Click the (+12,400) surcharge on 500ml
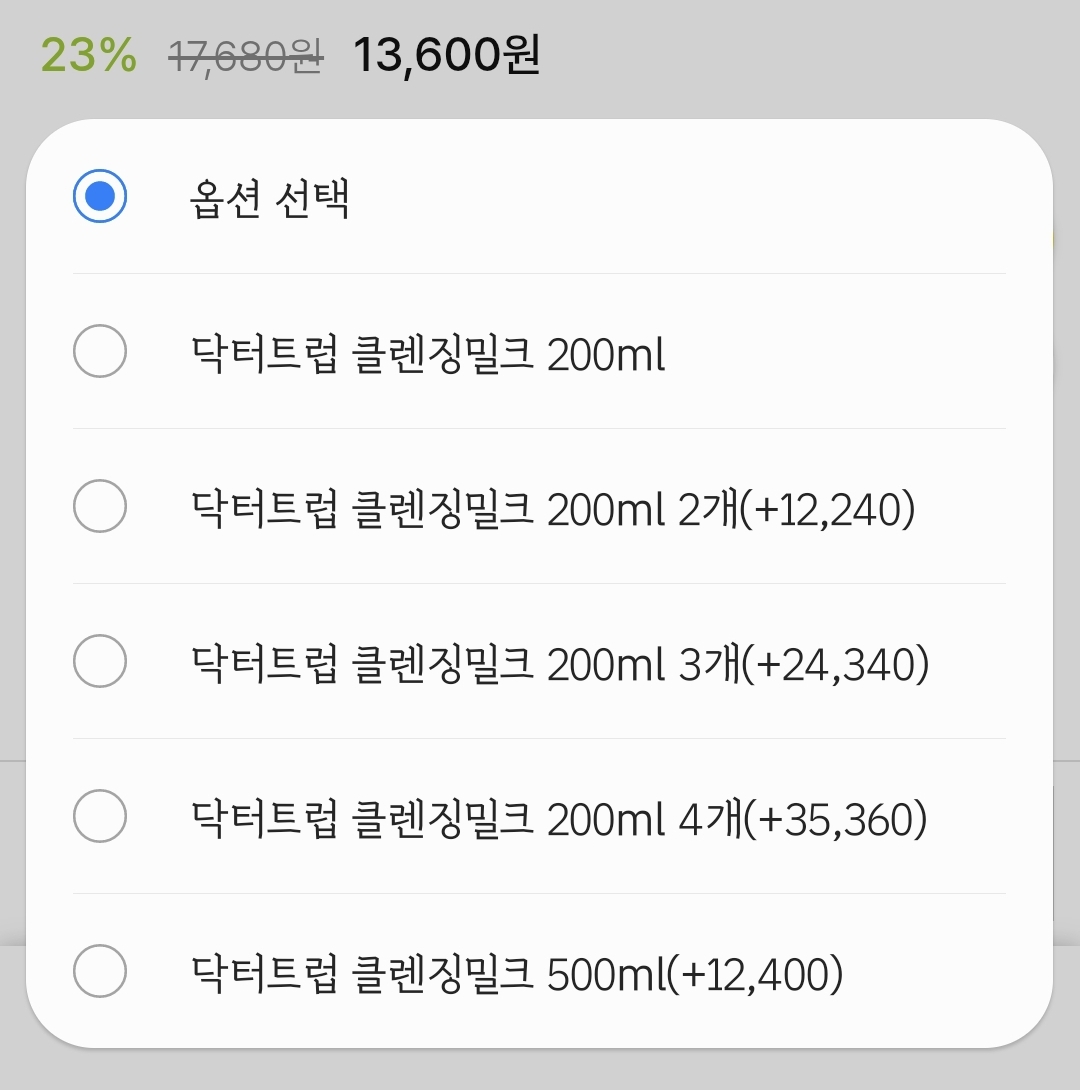The width and height of the screenshot is (1080, 1090). click(754, 974)
